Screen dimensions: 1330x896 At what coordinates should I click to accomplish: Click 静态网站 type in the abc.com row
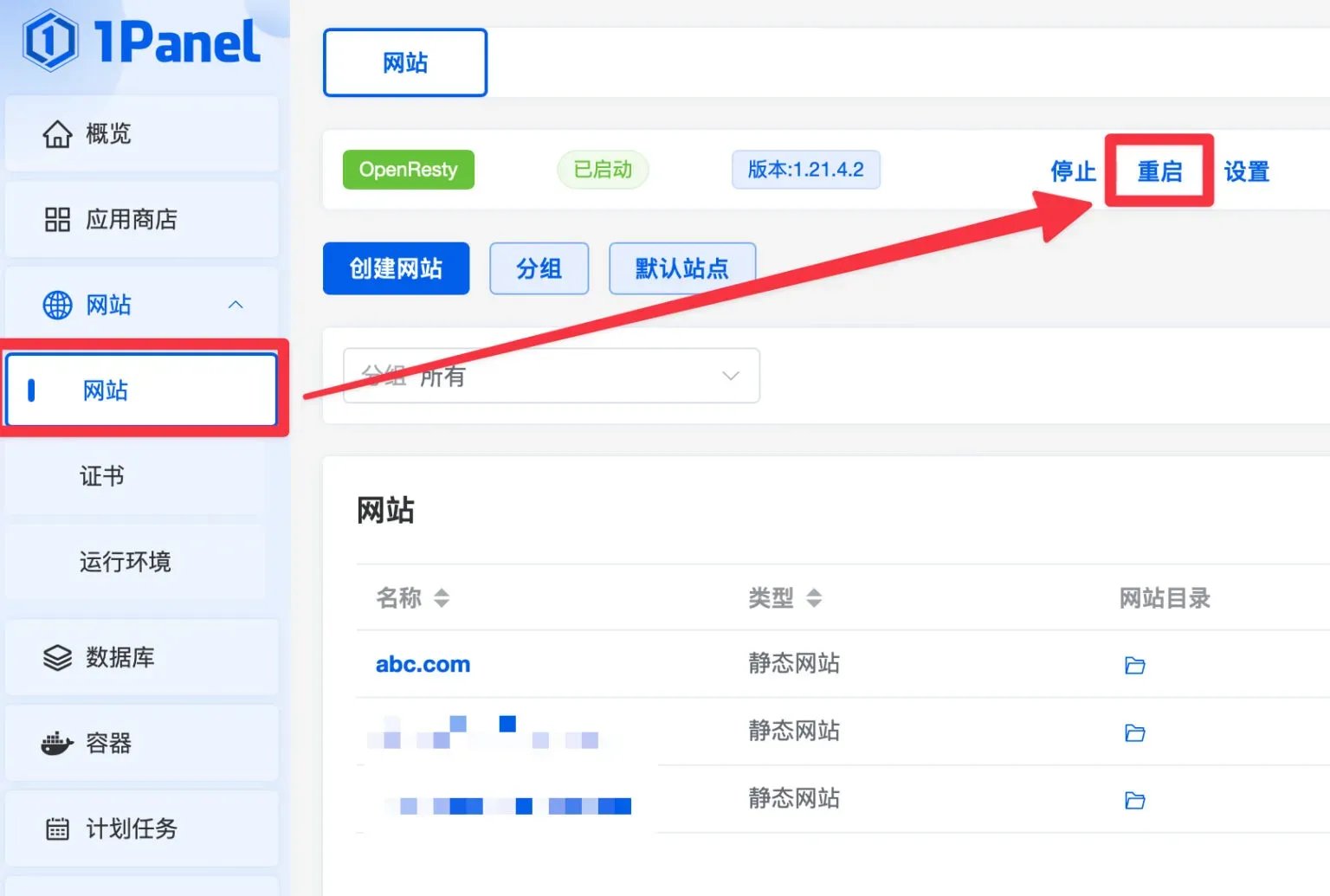794,663
